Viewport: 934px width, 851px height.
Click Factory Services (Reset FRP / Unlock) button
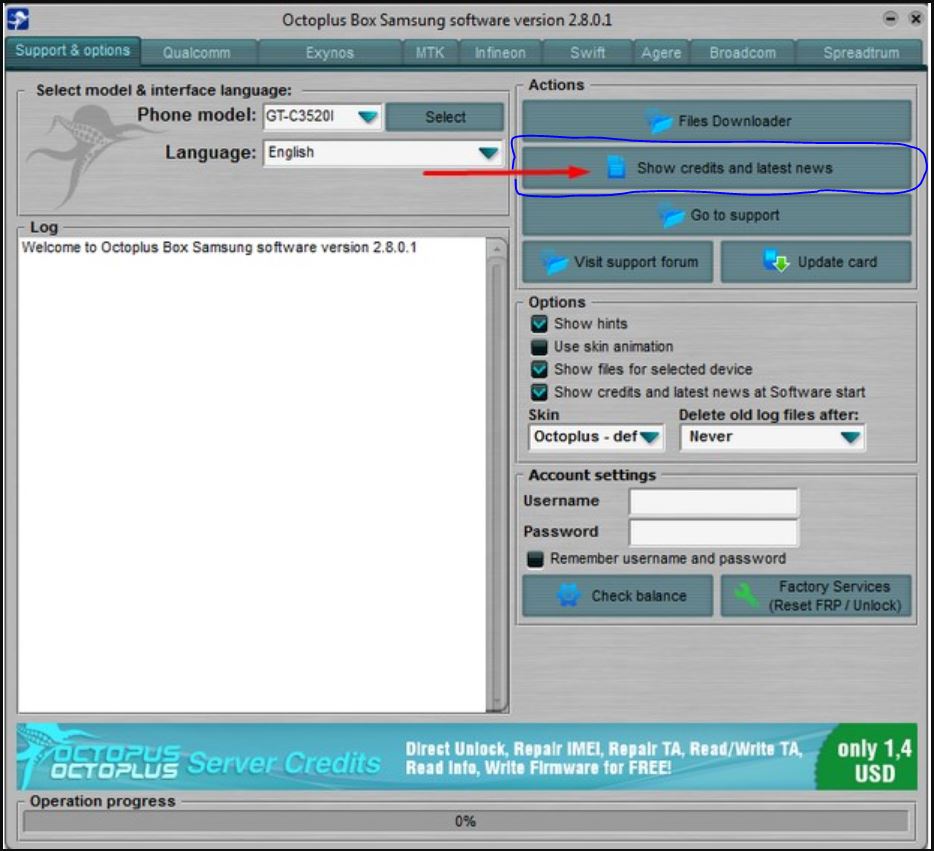[x=816, y=596]
